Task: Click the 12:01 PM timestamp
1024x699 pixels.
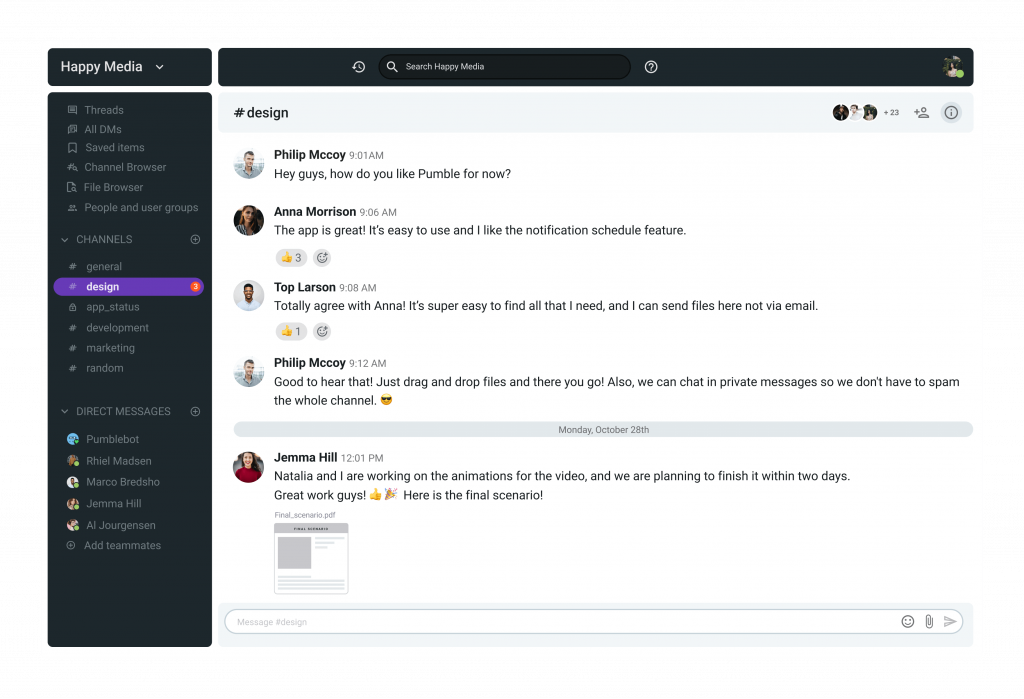Action: tap(362, 458)
